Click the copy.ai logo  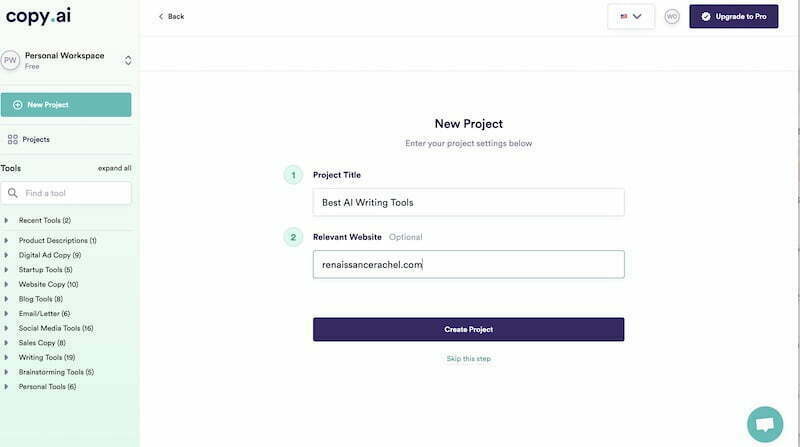[38, 16]
